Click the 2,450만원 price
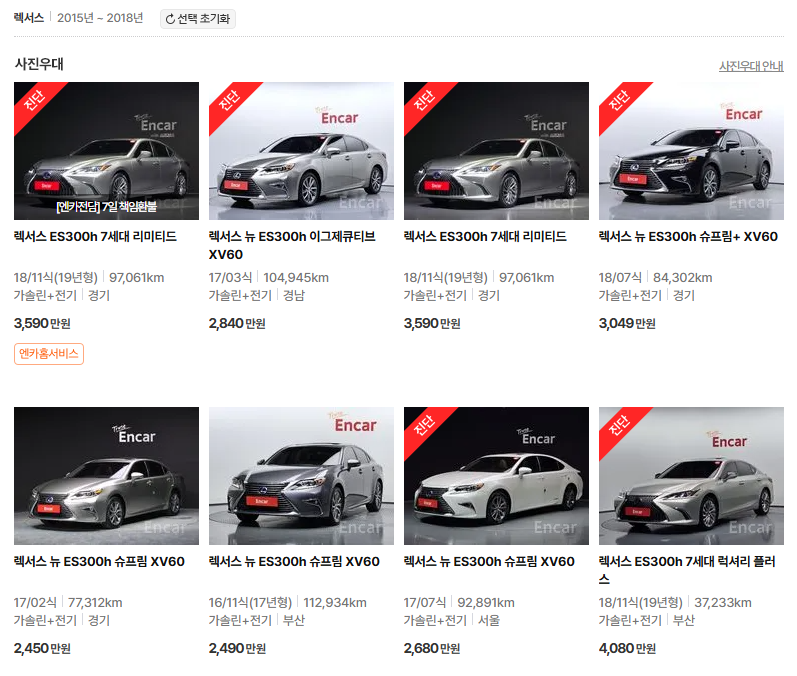797x676 pixels. (42, 649)
